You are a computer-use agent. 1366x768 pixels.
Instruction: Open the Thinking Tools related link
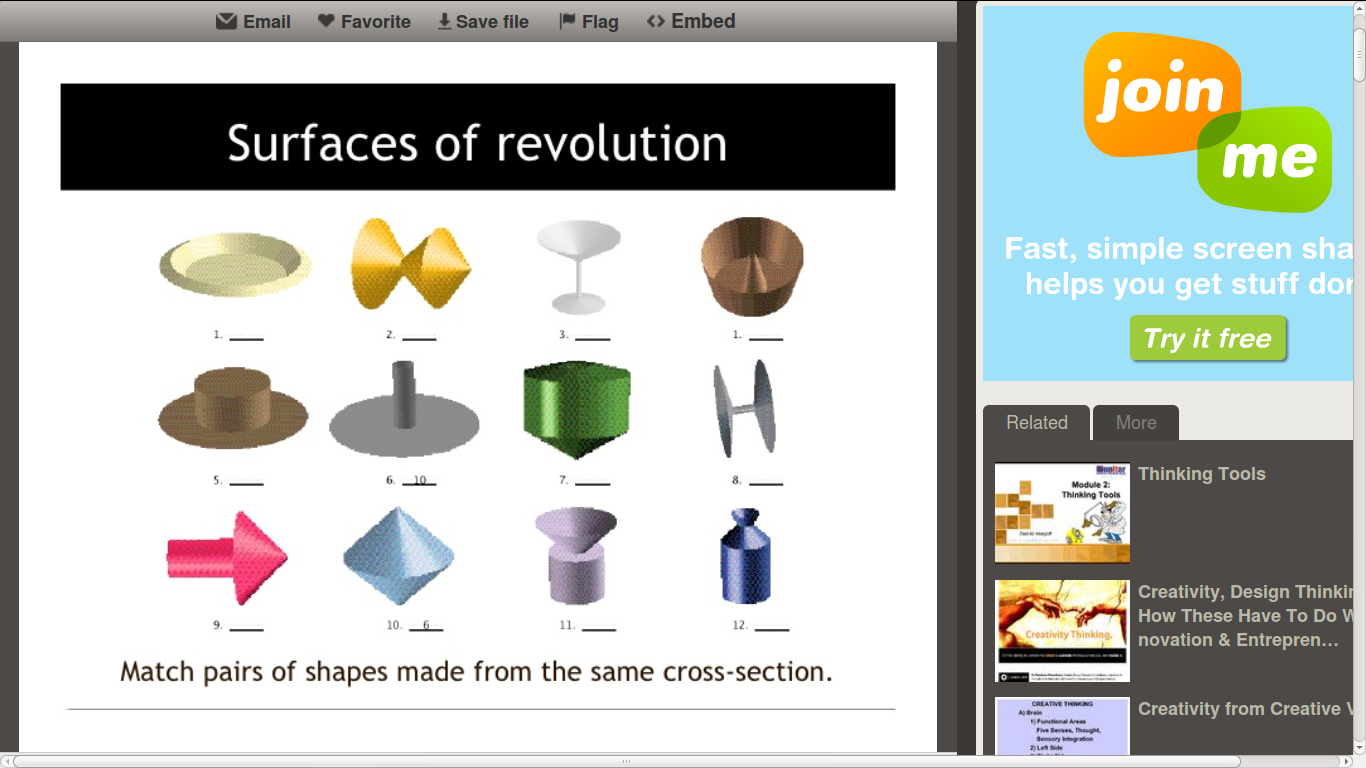1202,474
